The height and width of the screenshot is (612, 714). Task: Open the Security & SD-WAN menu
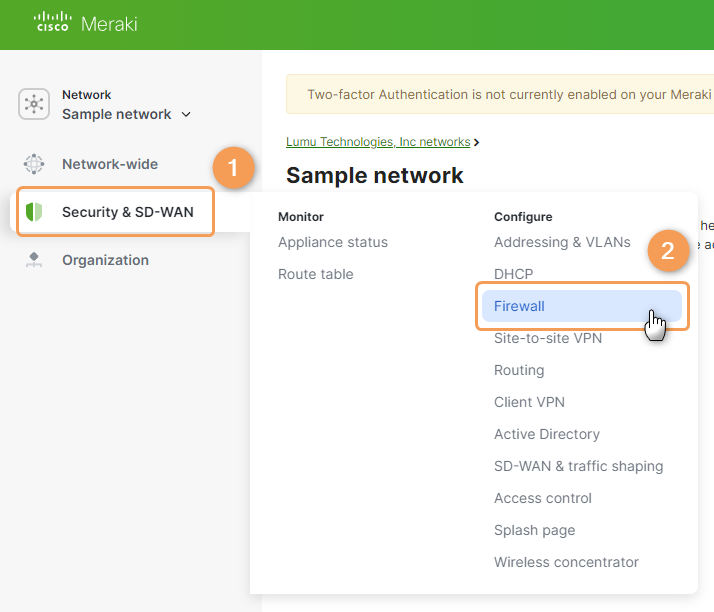[127, 212]
